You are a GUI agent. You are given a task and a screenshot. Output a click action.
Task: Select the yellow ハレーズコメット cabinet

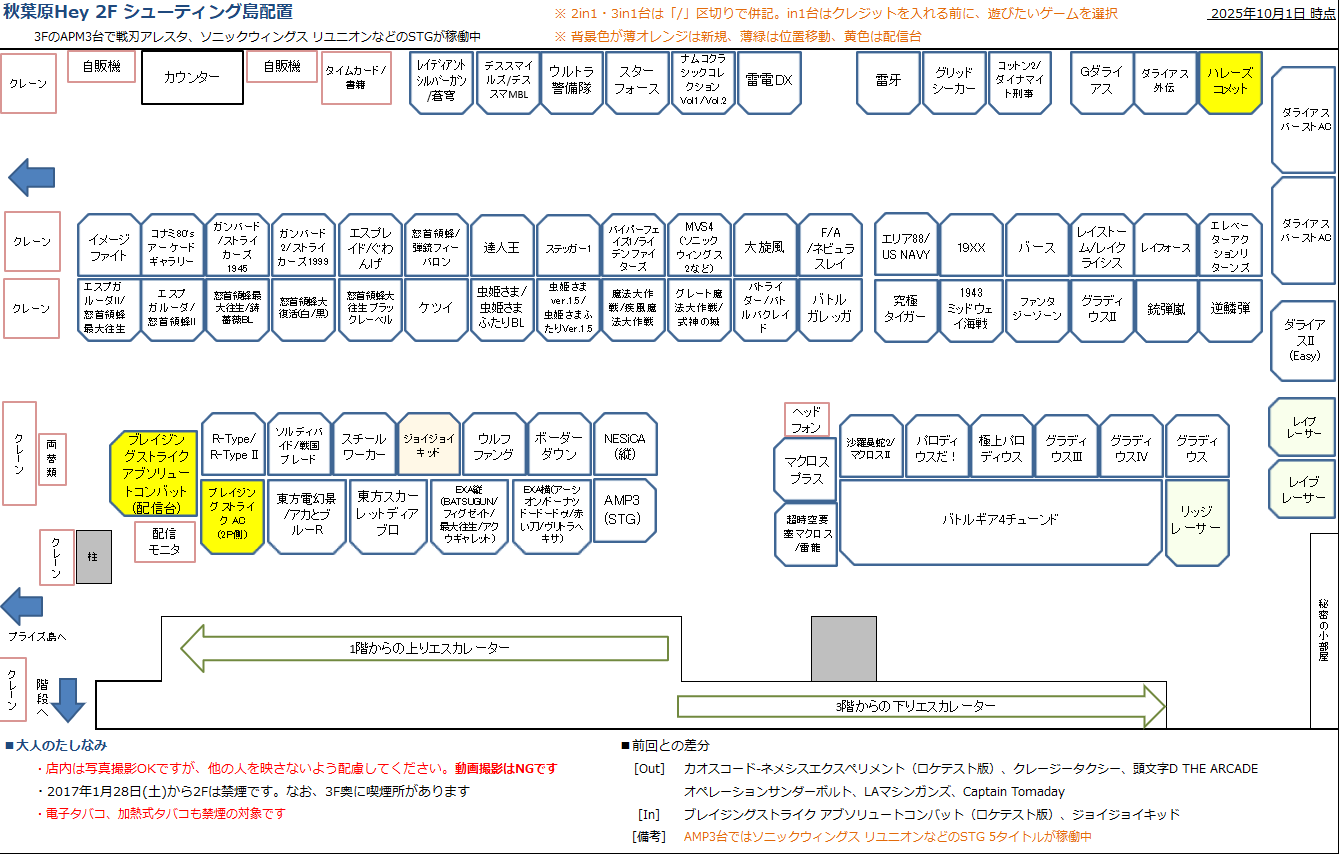point(1229,82)
